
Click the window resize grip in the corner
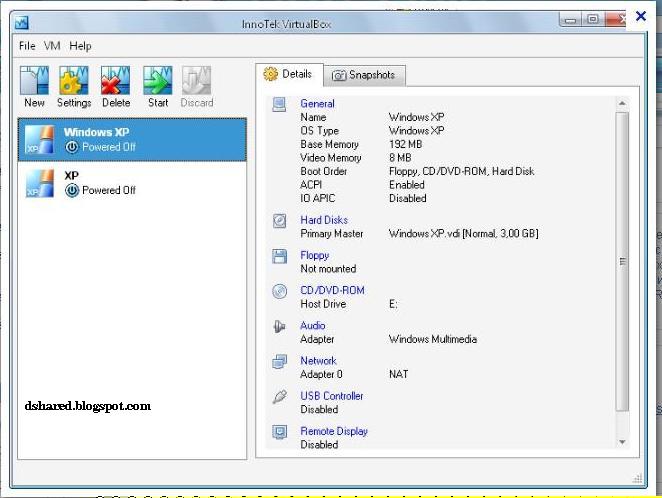click(x=638, y=479)
